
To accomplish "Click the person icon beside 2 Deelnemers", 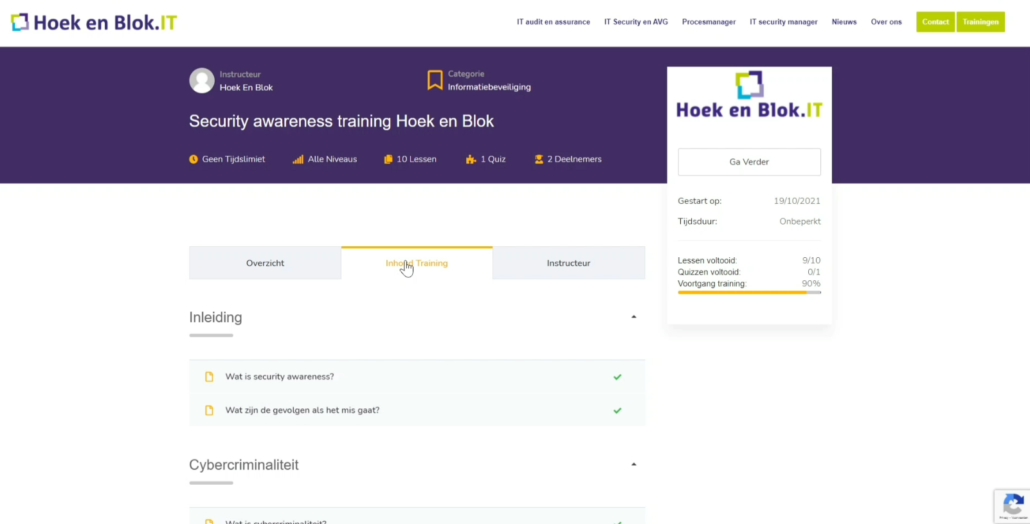I will tap(539, 159).
